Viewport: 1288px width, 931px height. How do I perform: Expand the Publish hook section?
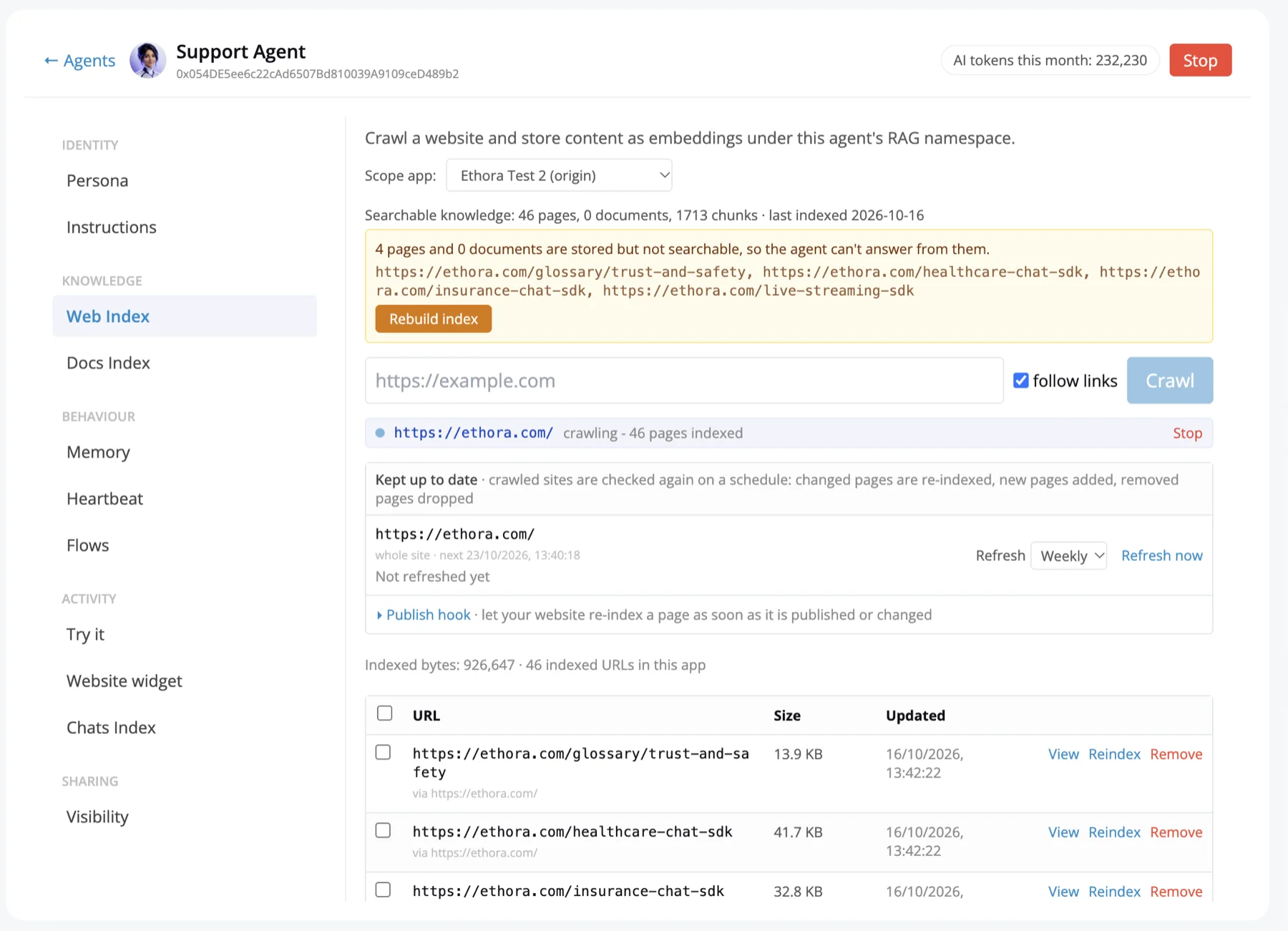click(x=424, y=615)
